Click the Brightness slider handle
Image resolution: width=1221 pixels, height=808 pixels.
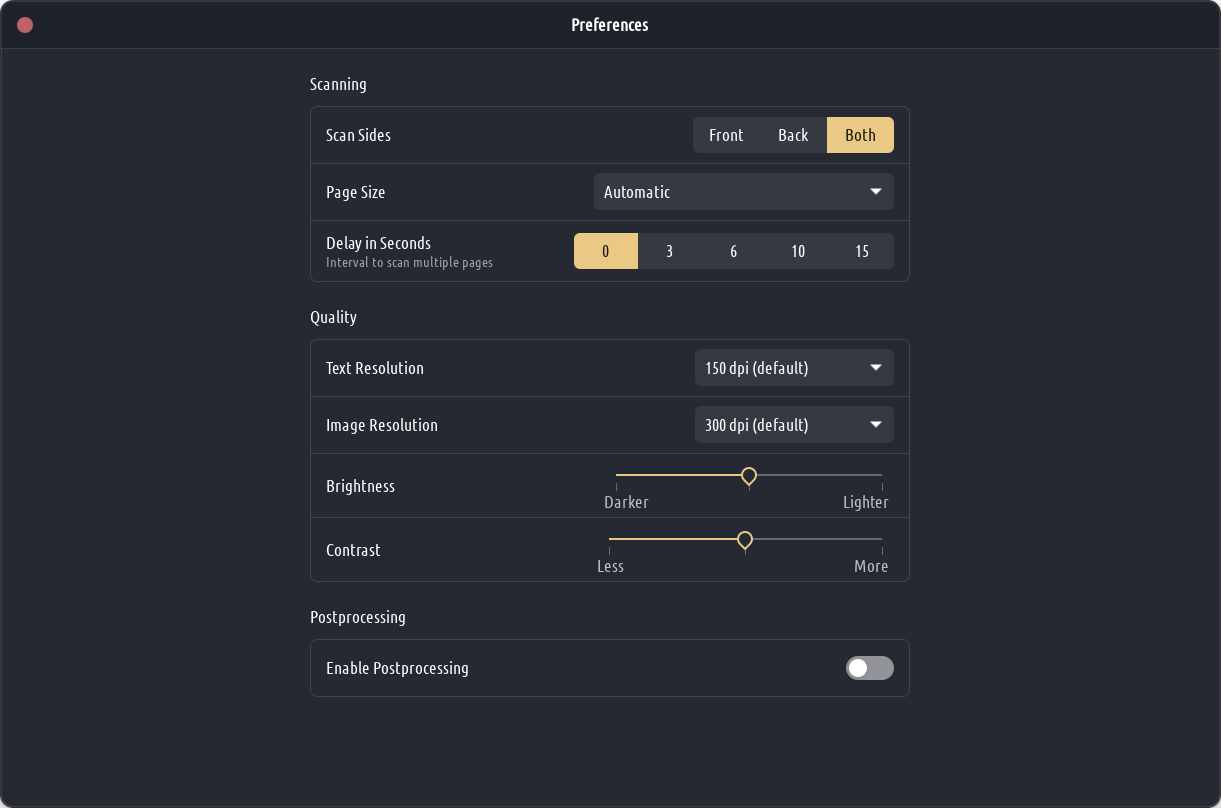point(748,476)
